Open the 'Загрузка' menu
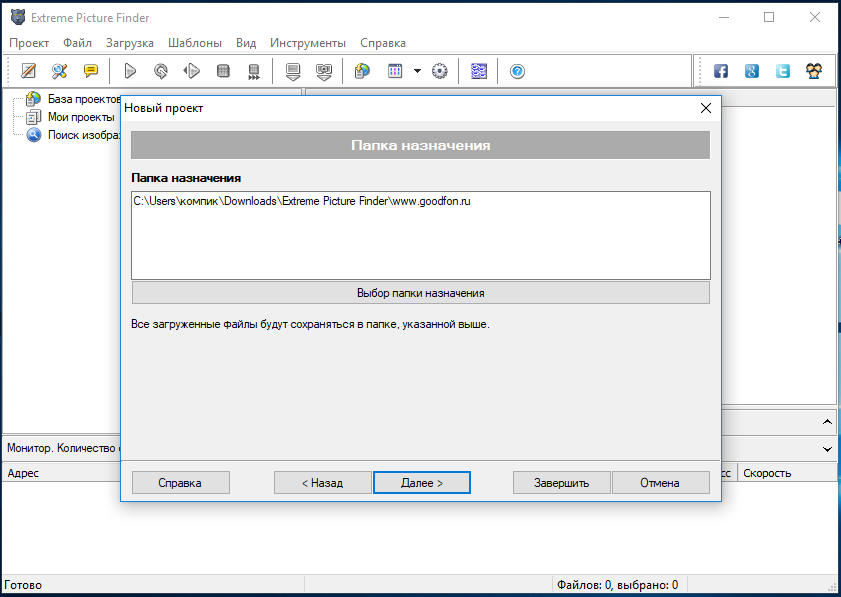Image resolution: width=841 pixels, height=597 pixels. pyautogui.click(x=130, y=43)
